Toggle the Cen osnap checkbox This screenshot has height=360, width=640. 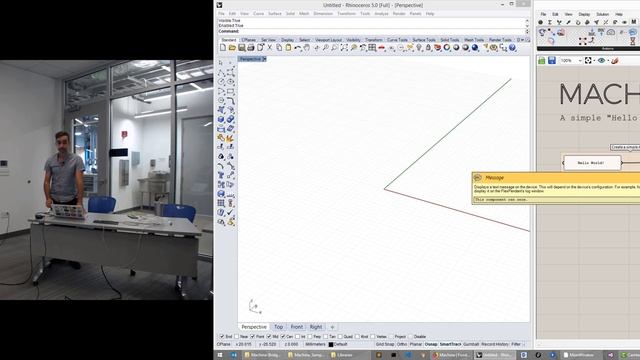pyautogui.click(x=283, y=337)
